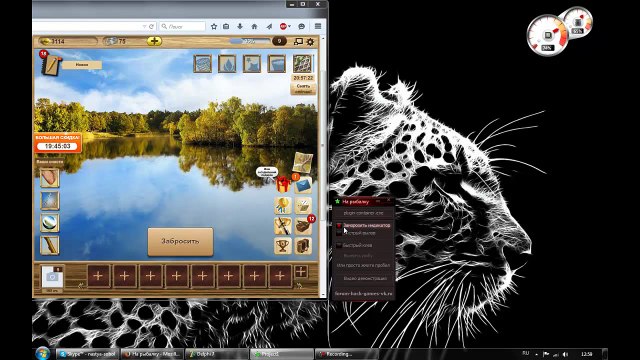The height and width of the screenshot is (360, 640).
Task: Toggle the first checkbox marked red in the bot window
Action: point(339,225)
